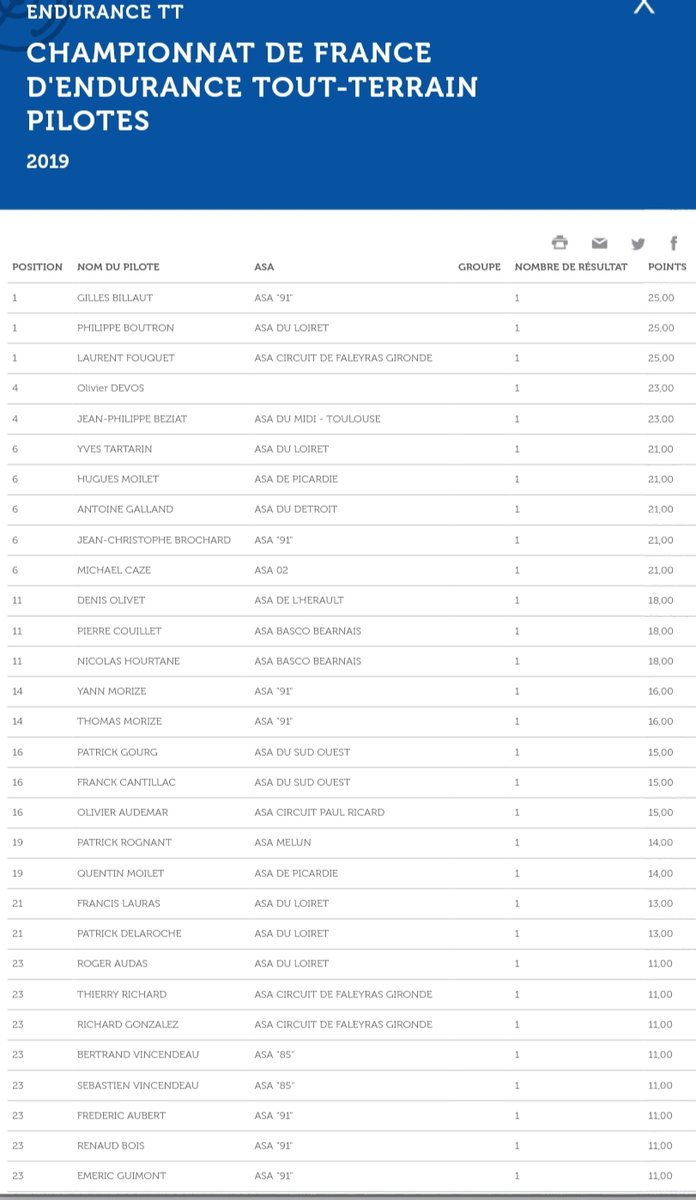The height and width of the screenshot is (1200, 696).
Task: Select the Olivier DEVOS row
Action: tap(348, 388)
